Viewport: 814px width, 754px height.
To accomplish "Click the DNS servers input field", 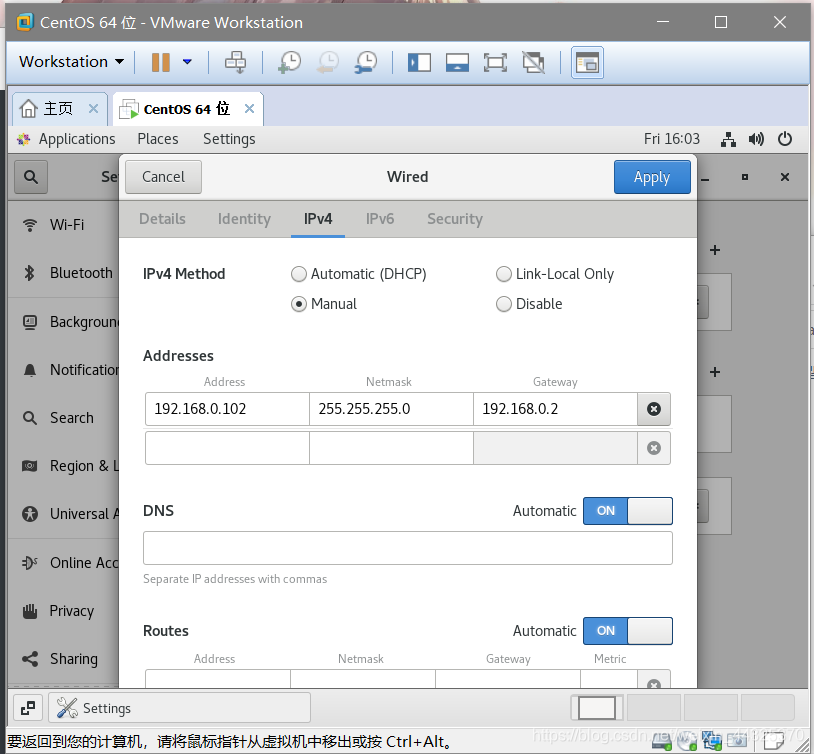I will 408,548.
